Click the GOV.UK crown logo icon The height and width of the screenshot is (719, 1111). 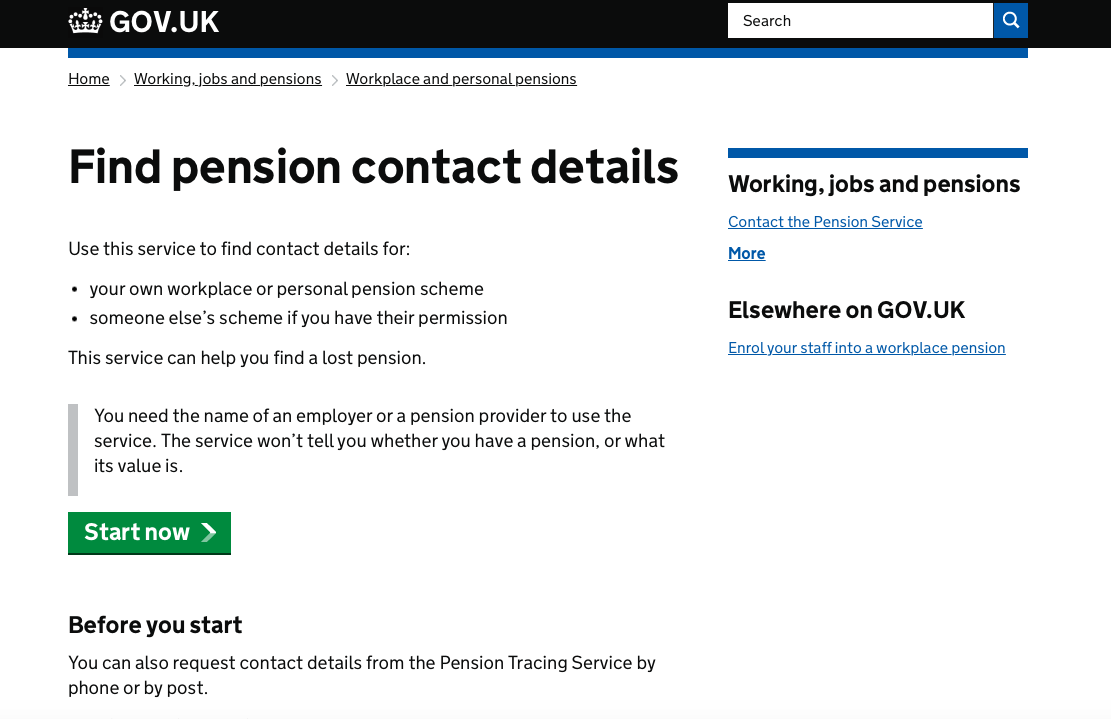pos(85,21)
